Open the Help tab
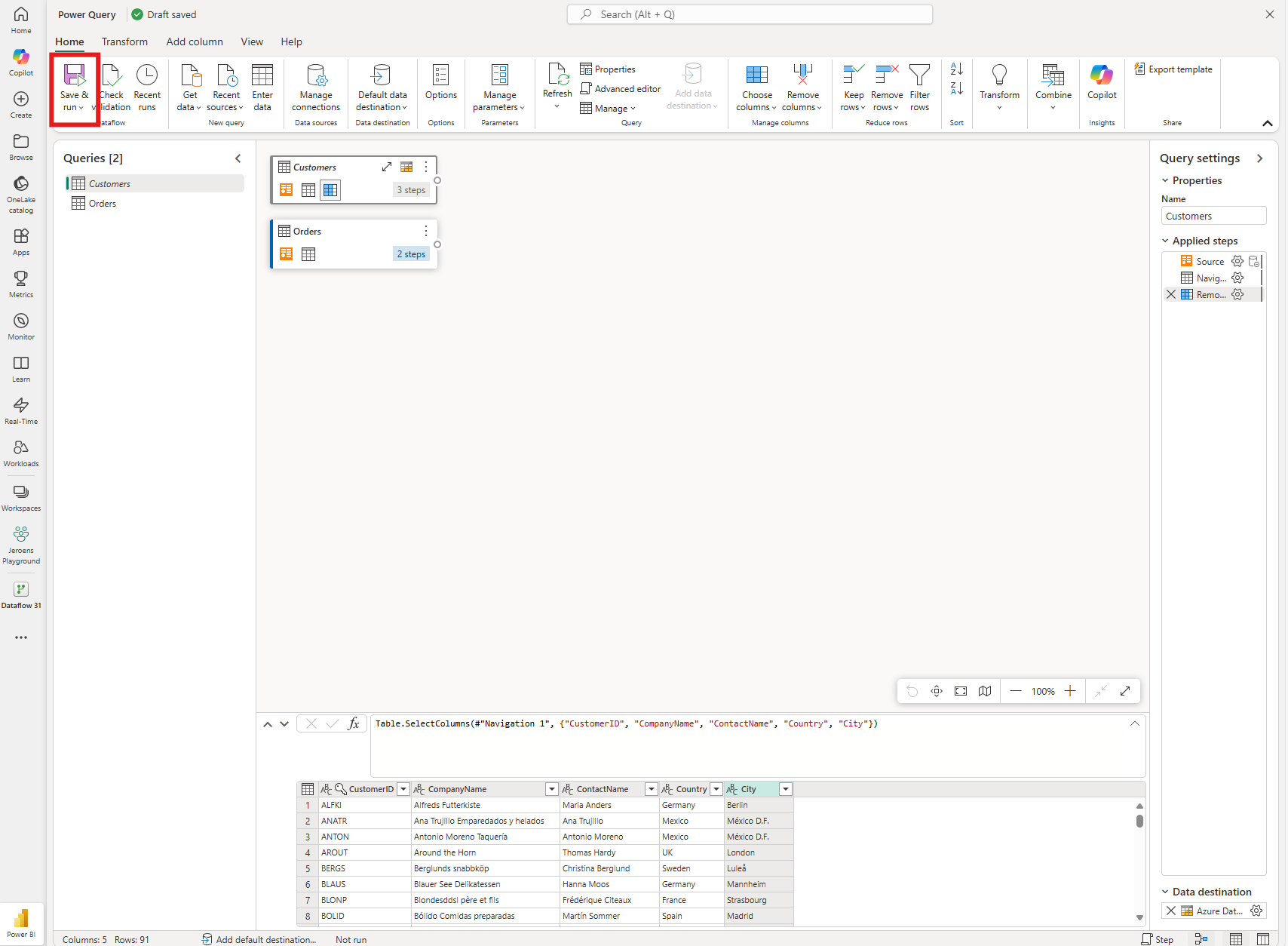The height and width of the screenshot is (946, 1288). tap(291, 41)
